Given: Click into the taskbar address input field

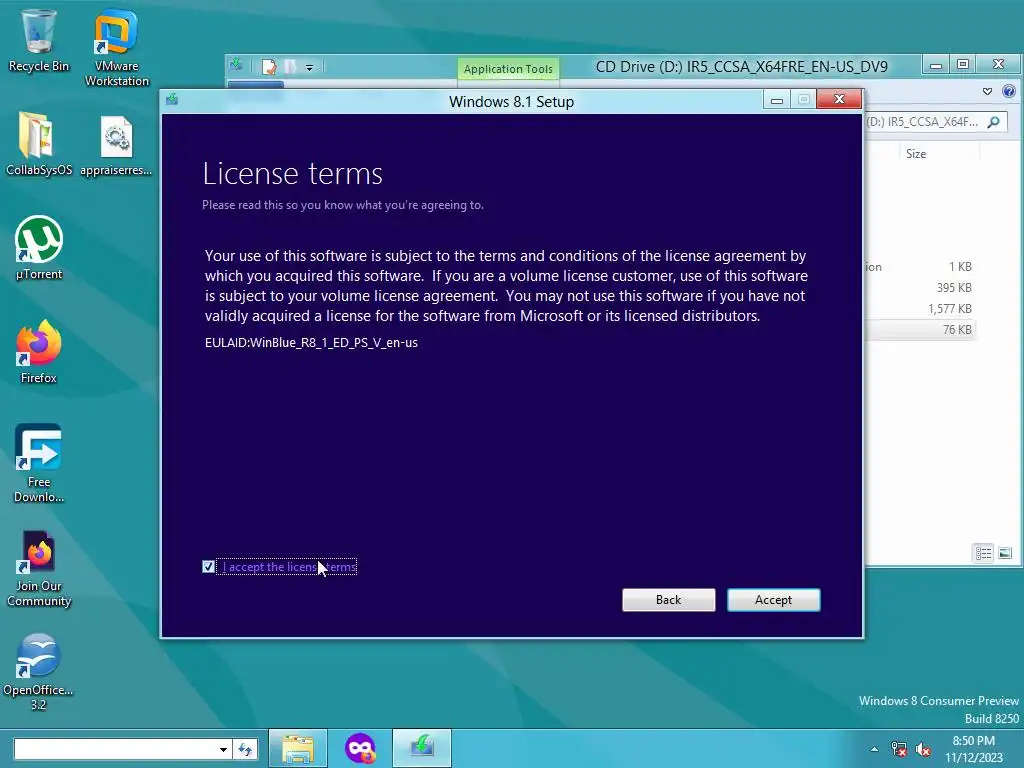Looking at the screenshot, I should pos(116,749).
